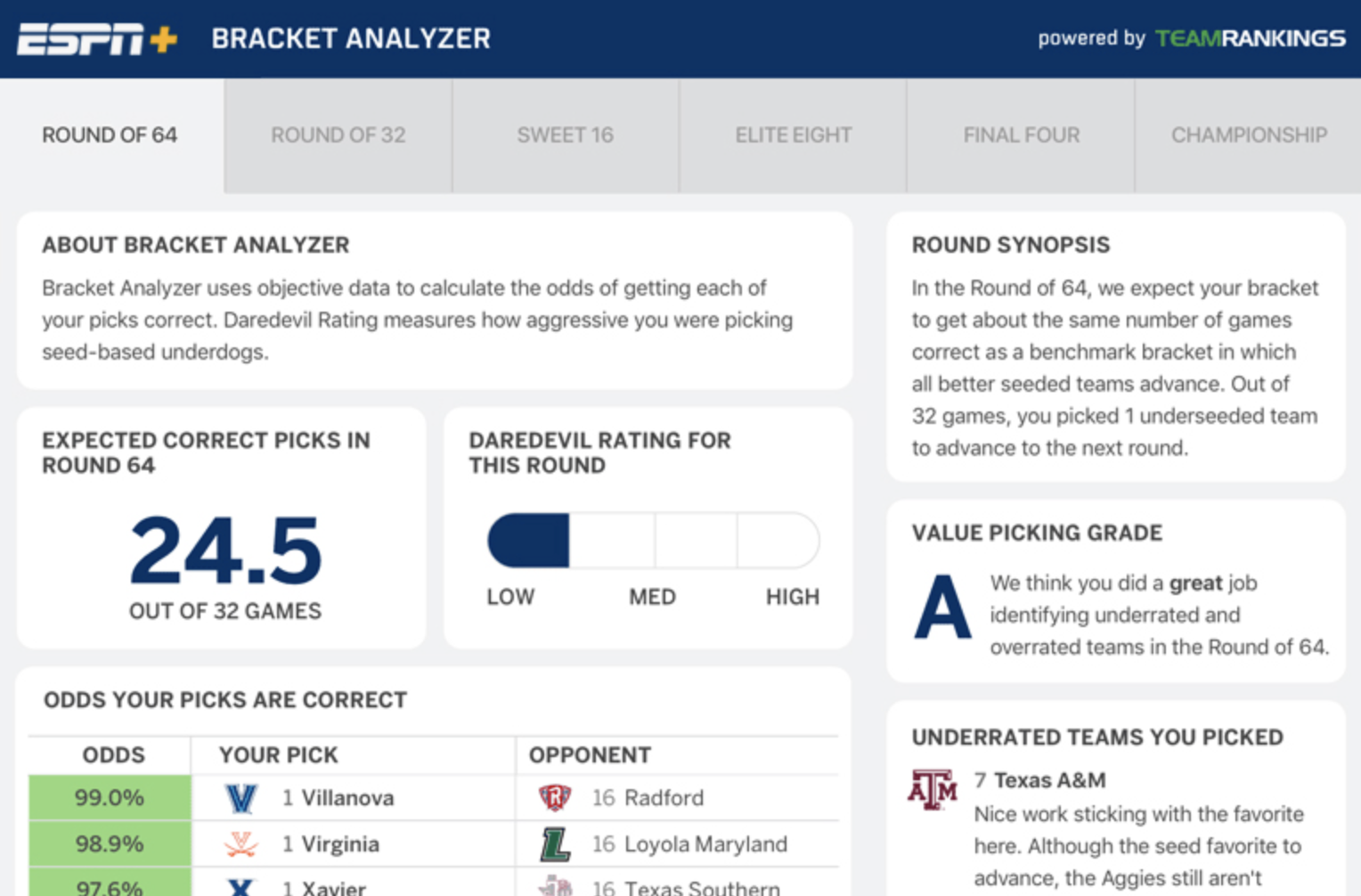The width and height of the screenshot is (1361, 896).
Task: Open the Sweet 16 tab
Action: click(565, 134)
